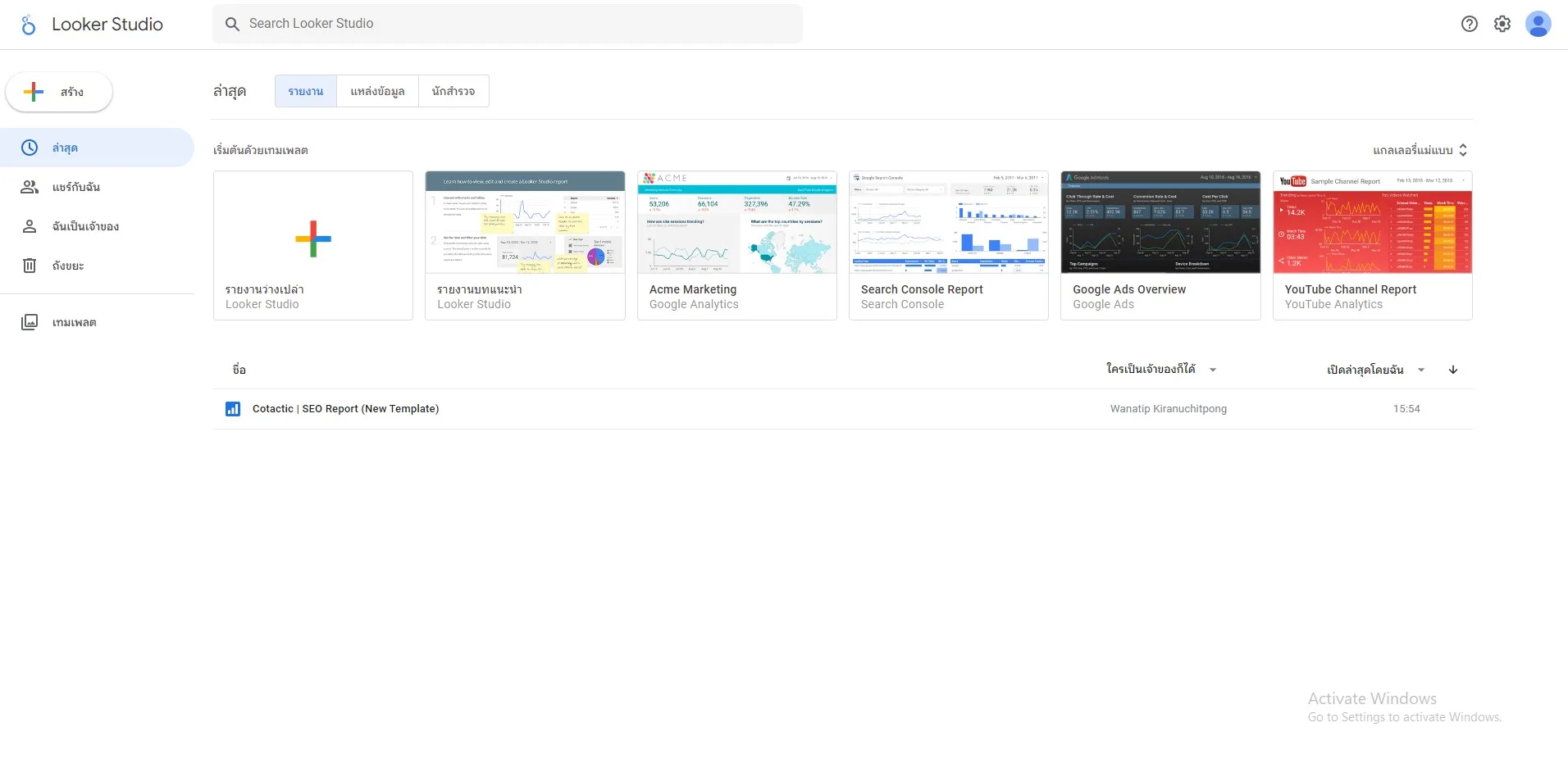Click the สร้าง create button

coord(58,92)
